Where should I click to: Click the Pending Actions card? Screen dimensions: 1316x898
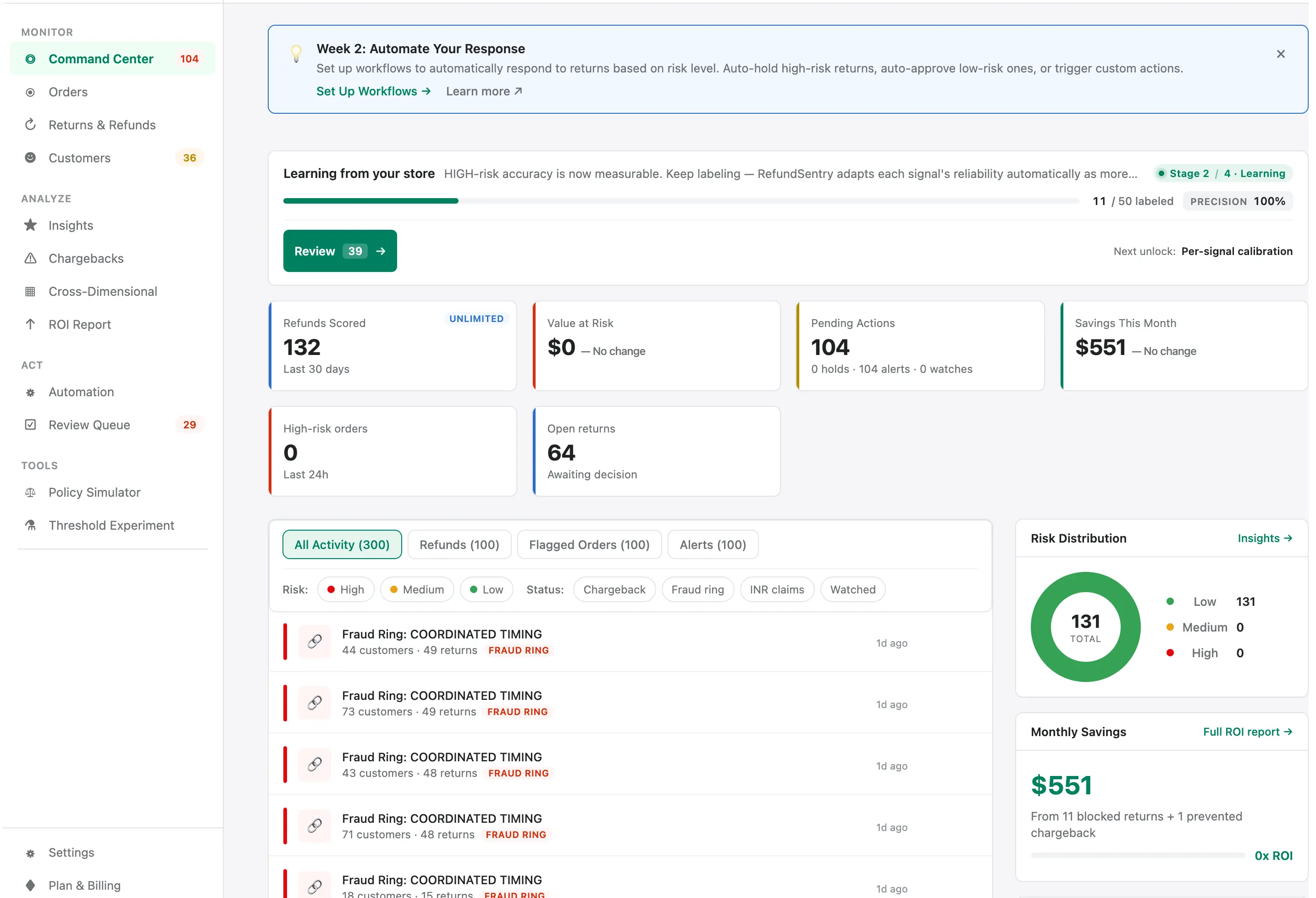[920, 346]
